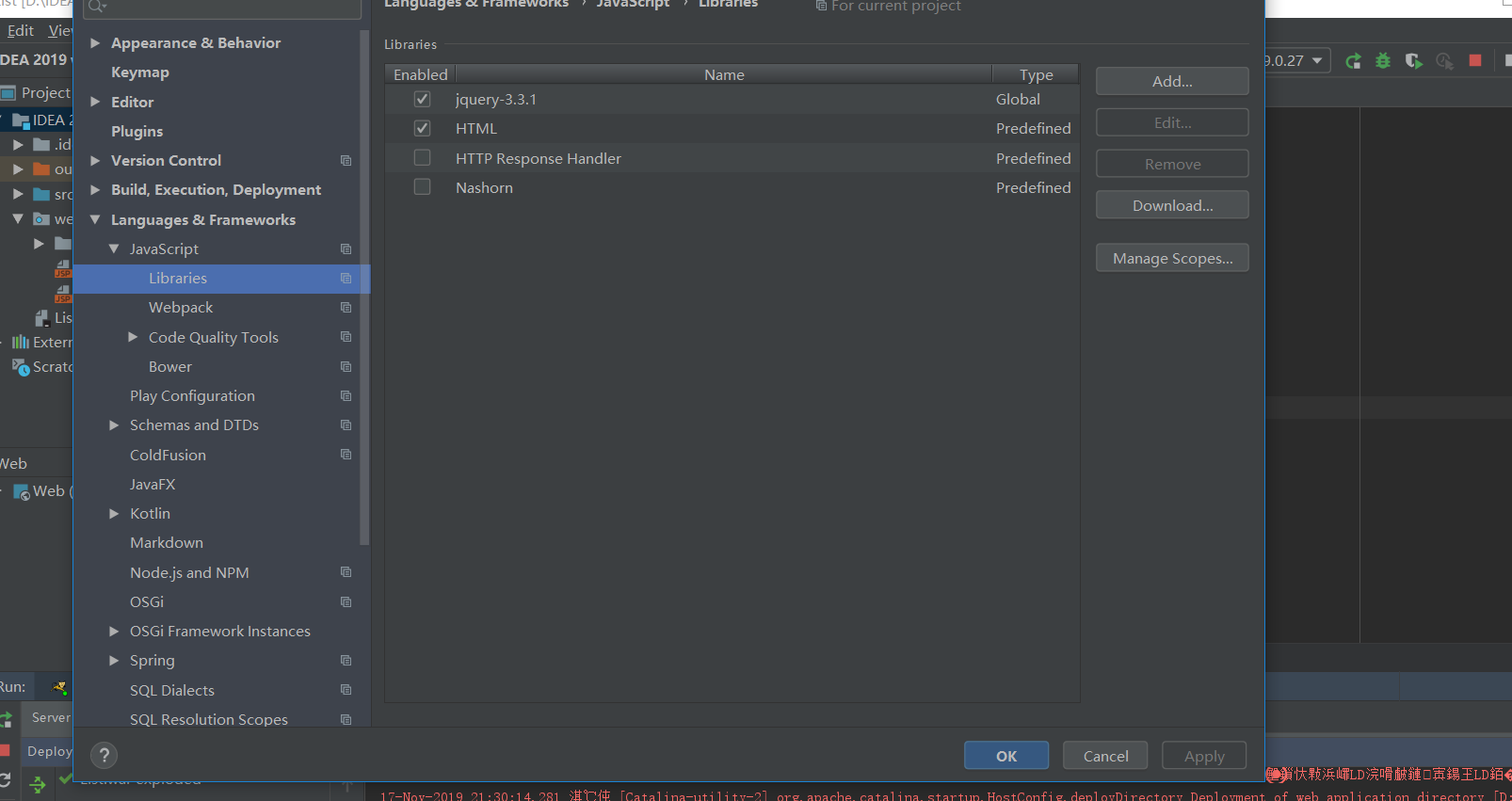Click the Rerun server icon in IDE toolbar

coord(1353,61)
